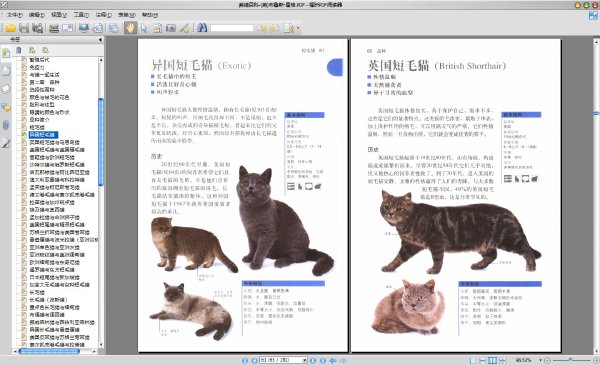Show the Bookmarks sidebar tab
Viewport: 600px width, 365px height.
coord(6,53)
